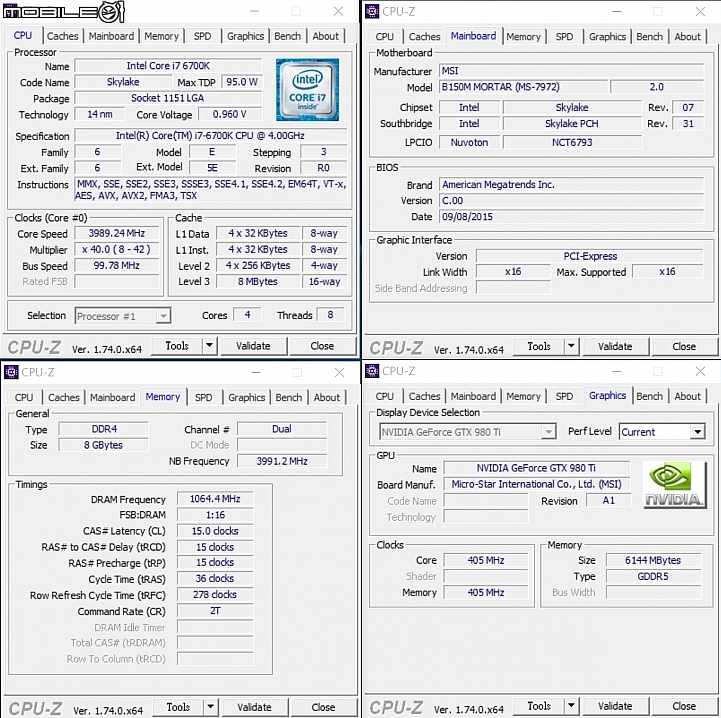This screenshot has height=718, width=721.
Task: Open Memory tab in Mainboard window
Action: click(523, 36)
